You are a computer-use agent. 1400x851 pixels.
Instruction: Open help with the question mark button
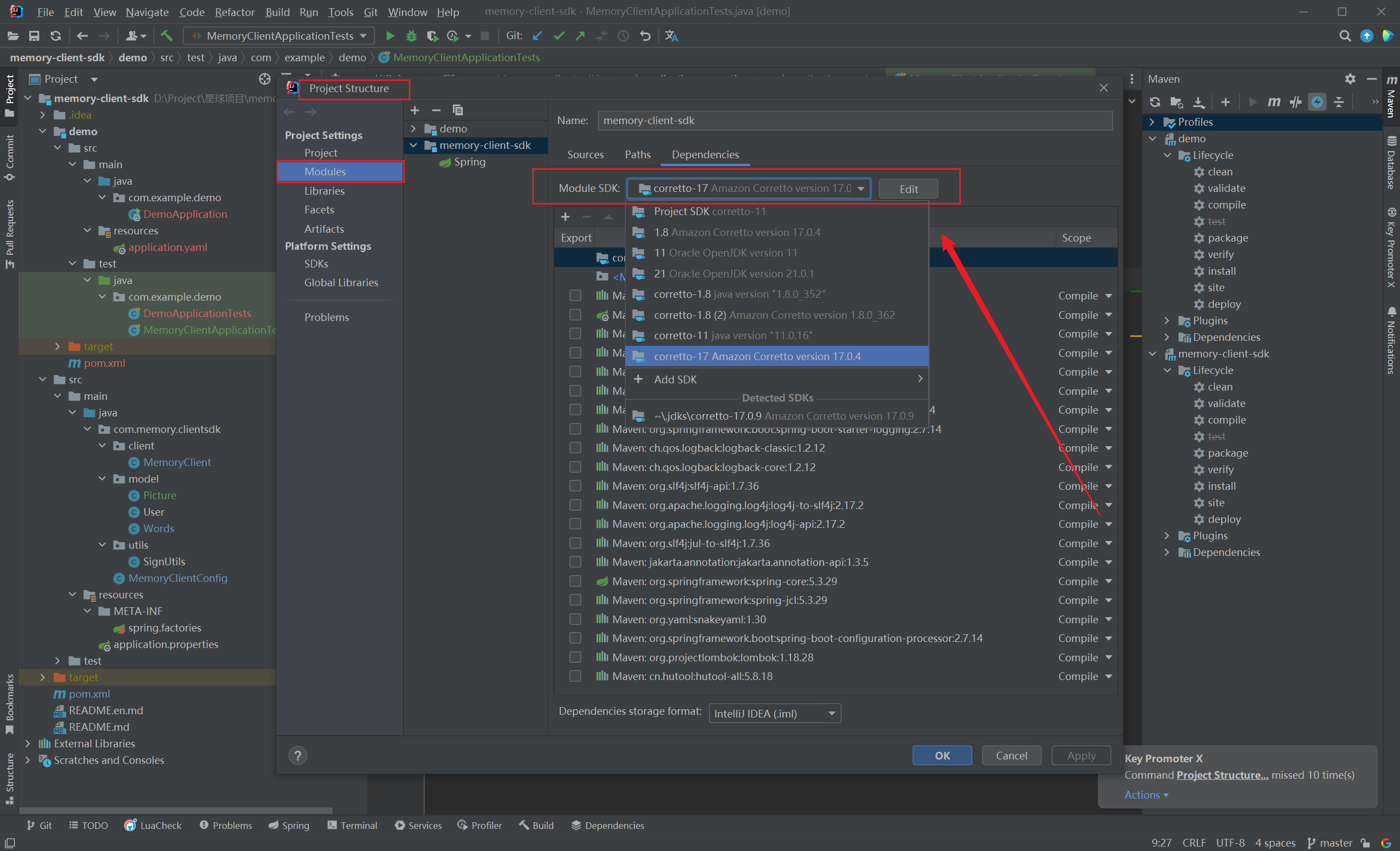[x=298, y=756]
